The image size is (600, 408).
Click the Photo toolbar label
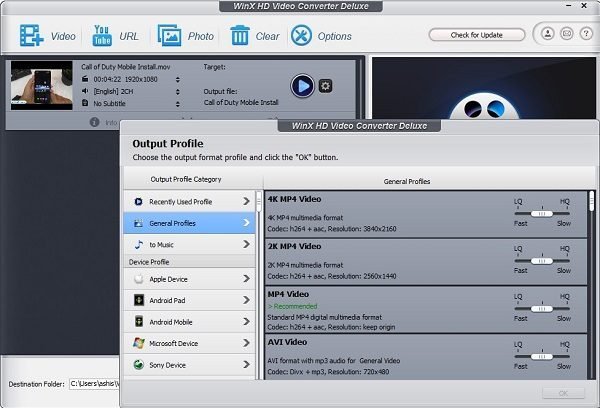pyautogui.click(x=201, y=36)
